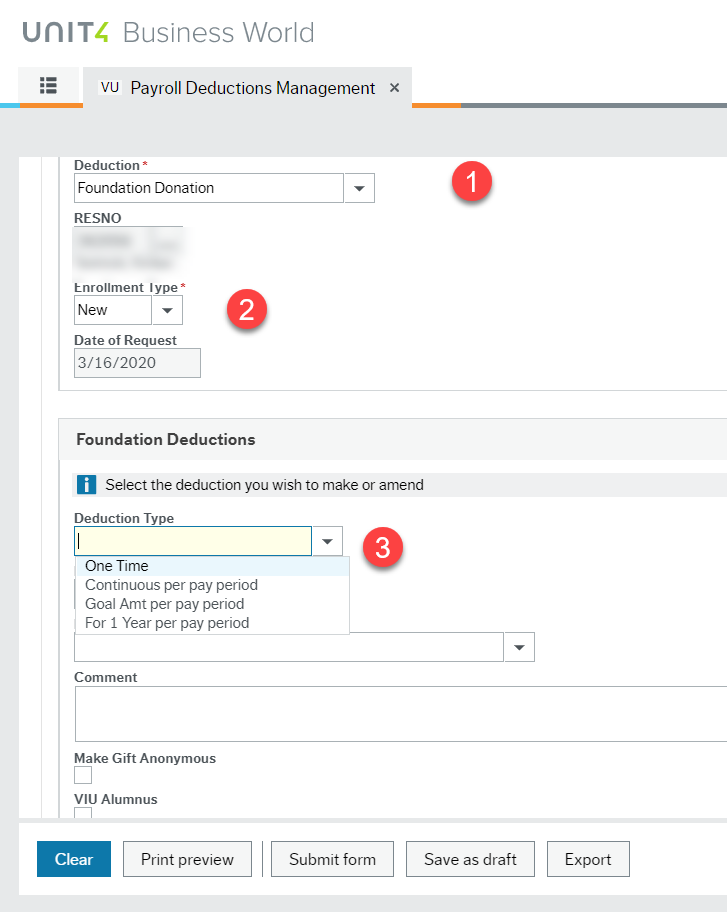Click Submit form

pyautogui.click(x=332, y=859)
